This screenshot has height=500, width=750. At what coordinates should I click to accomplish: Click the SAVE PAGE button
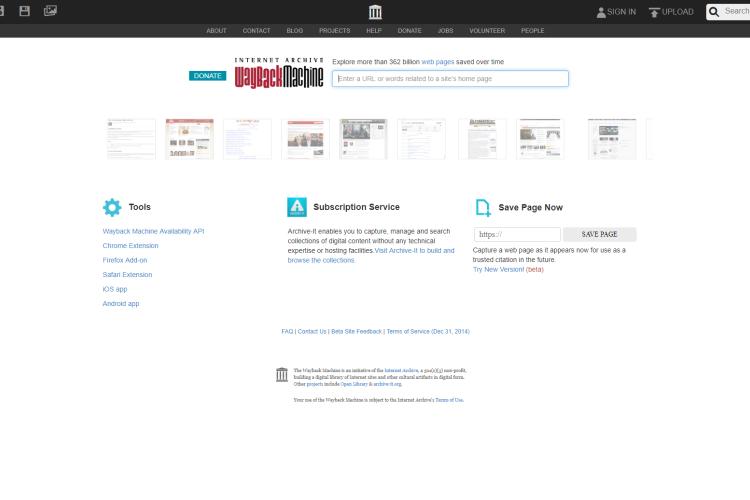point(599,234)
